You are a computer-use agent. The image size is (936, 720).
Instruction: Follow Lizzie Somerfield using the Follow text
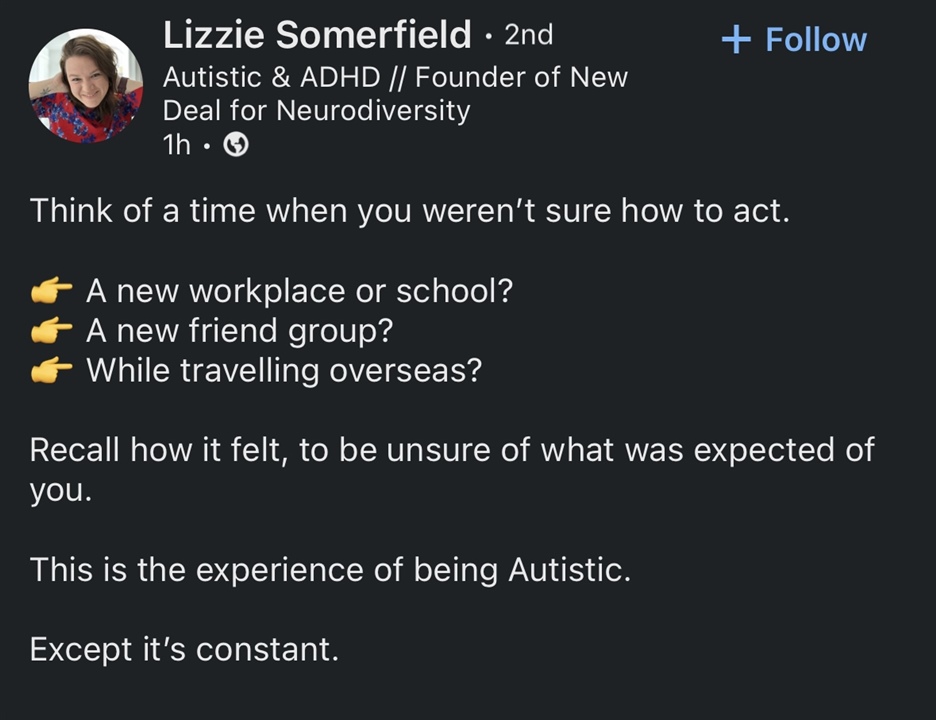tap(815, 40)
